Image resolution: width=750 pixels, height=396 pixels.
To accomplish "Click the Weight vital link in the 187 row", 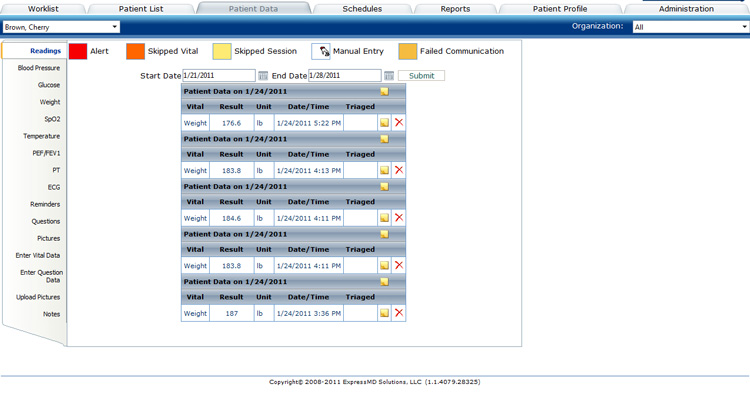I will pos(195,313).
